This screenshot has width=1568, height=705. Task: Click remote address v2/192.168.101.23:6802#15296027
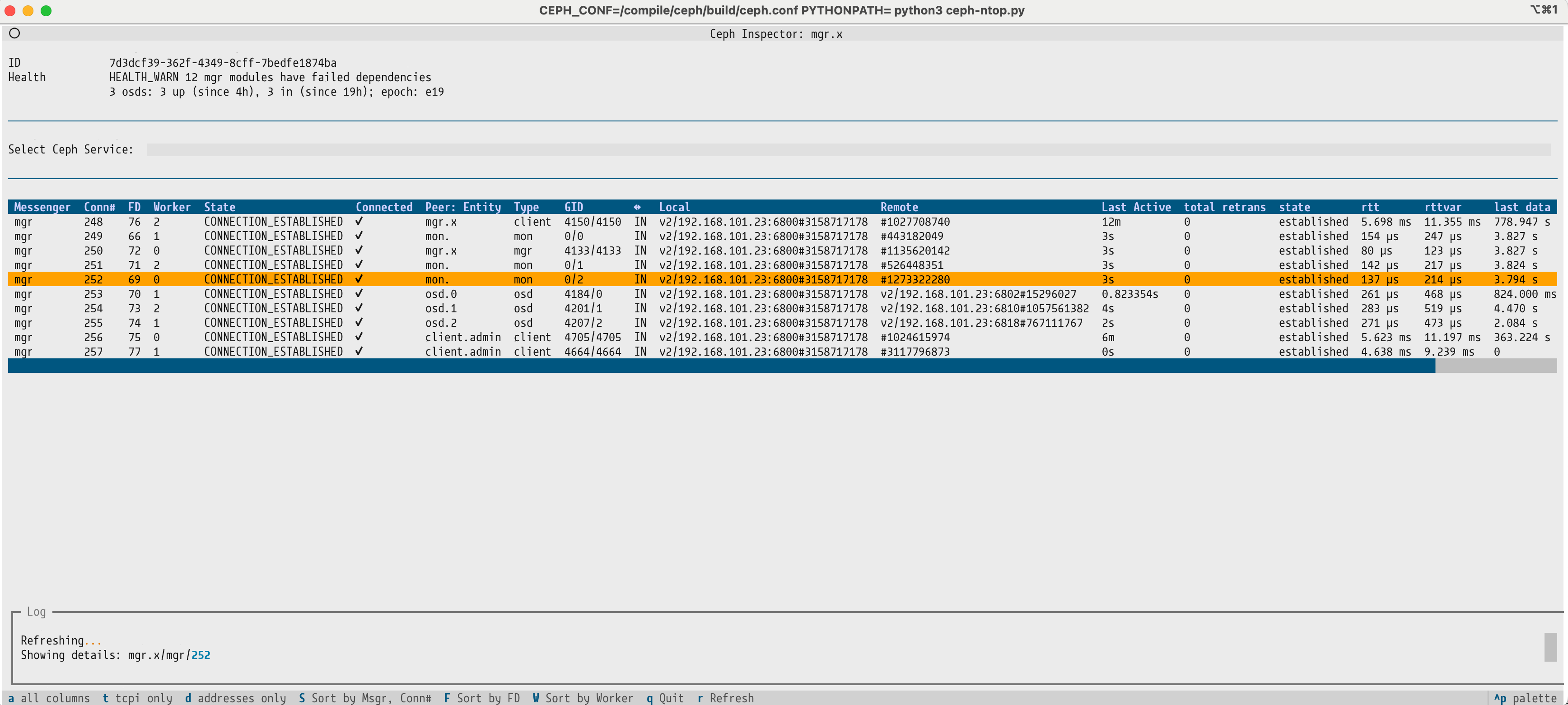pos(978,294)
